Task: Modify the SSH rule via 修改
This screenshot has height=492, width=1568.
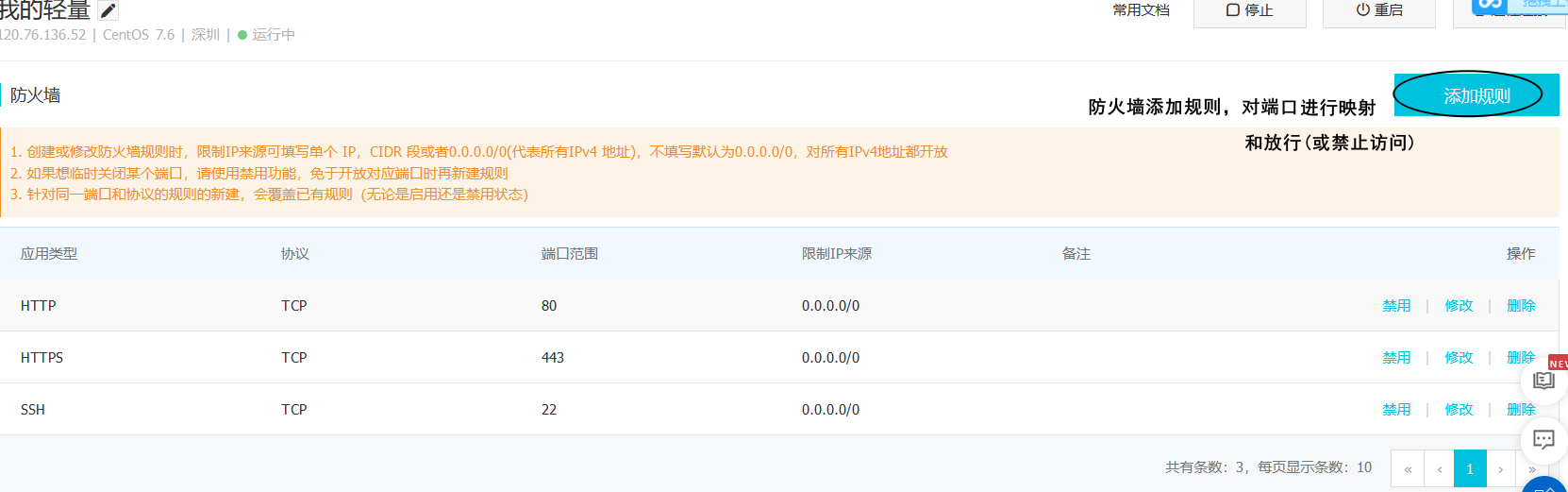Action: [x=1459, y=410]
